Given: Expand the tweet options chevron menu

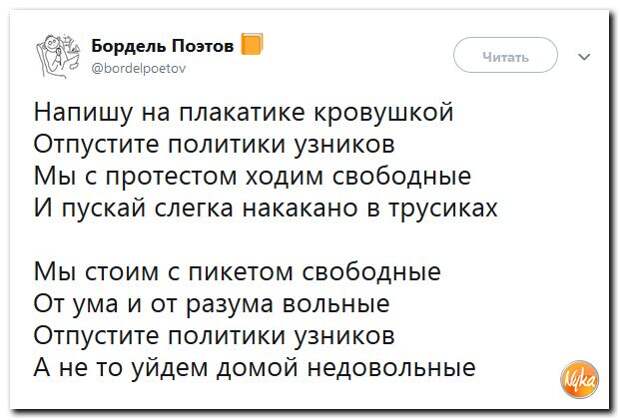Looking at the screenshot, I should [584, 57].
